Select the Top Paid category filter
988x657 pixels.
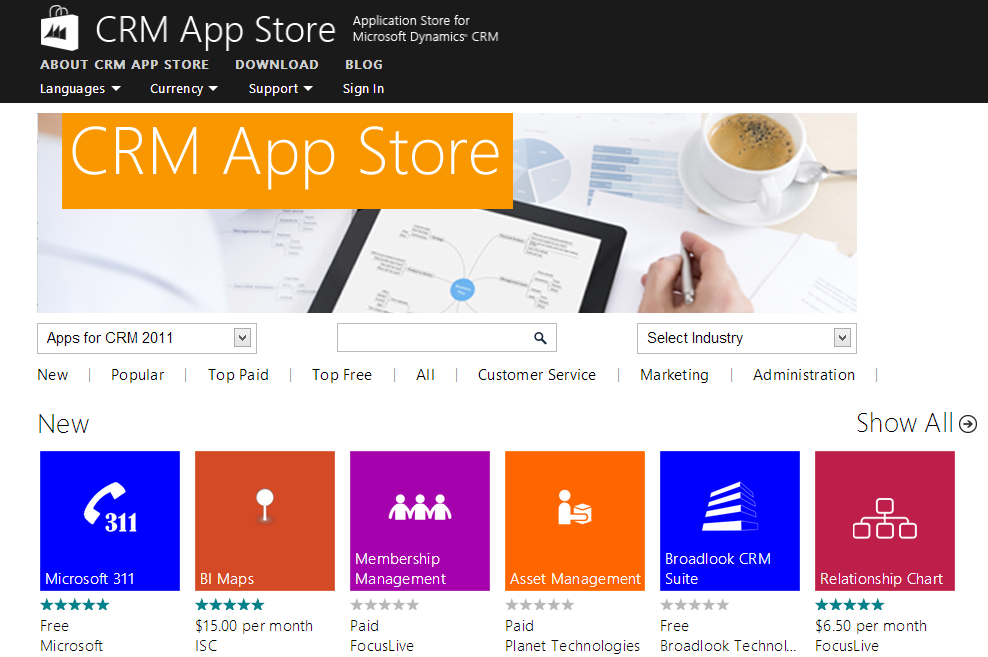pos(238,375)
